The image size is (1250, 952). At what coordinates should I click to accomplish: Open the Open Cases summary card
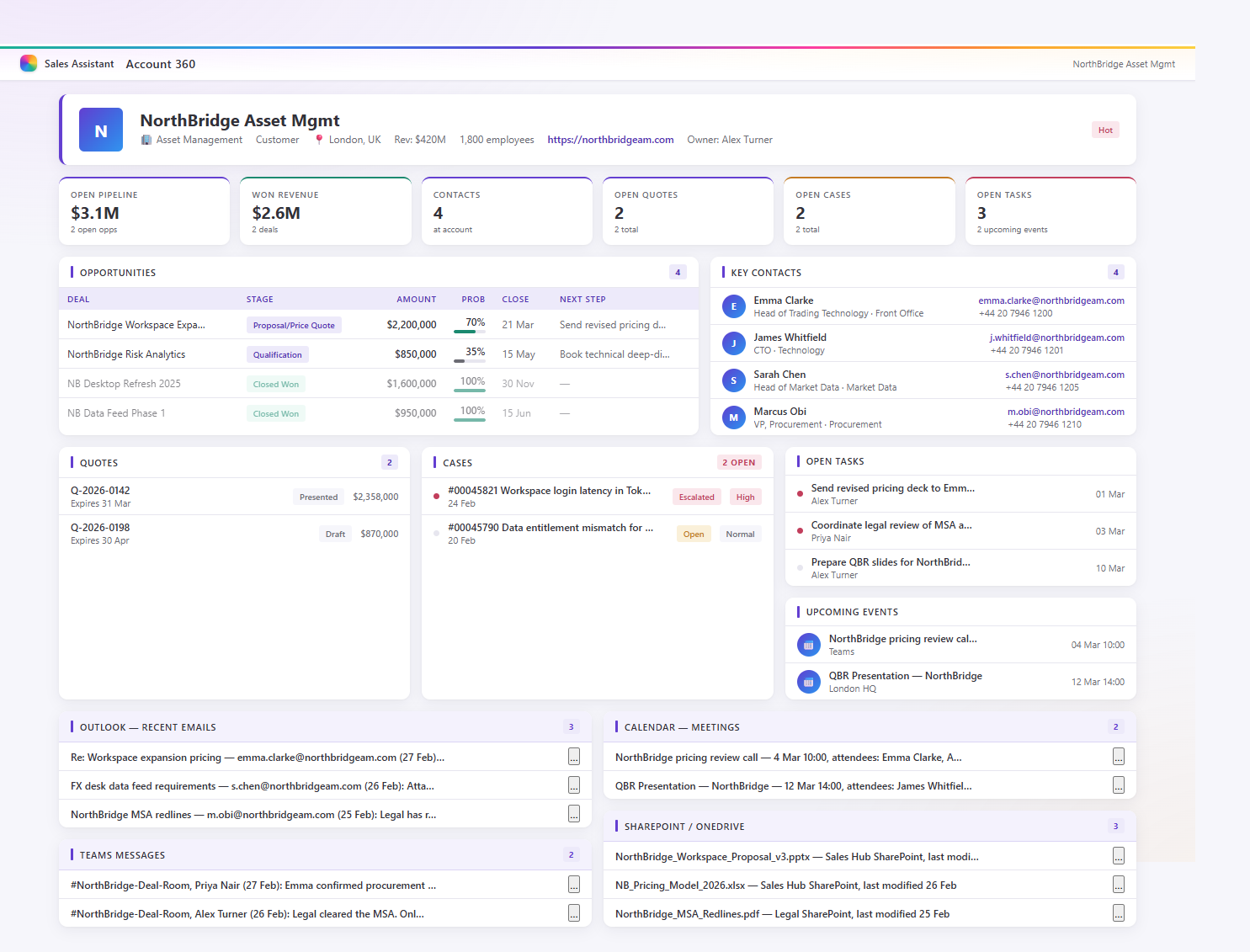[x=870, y=211]
